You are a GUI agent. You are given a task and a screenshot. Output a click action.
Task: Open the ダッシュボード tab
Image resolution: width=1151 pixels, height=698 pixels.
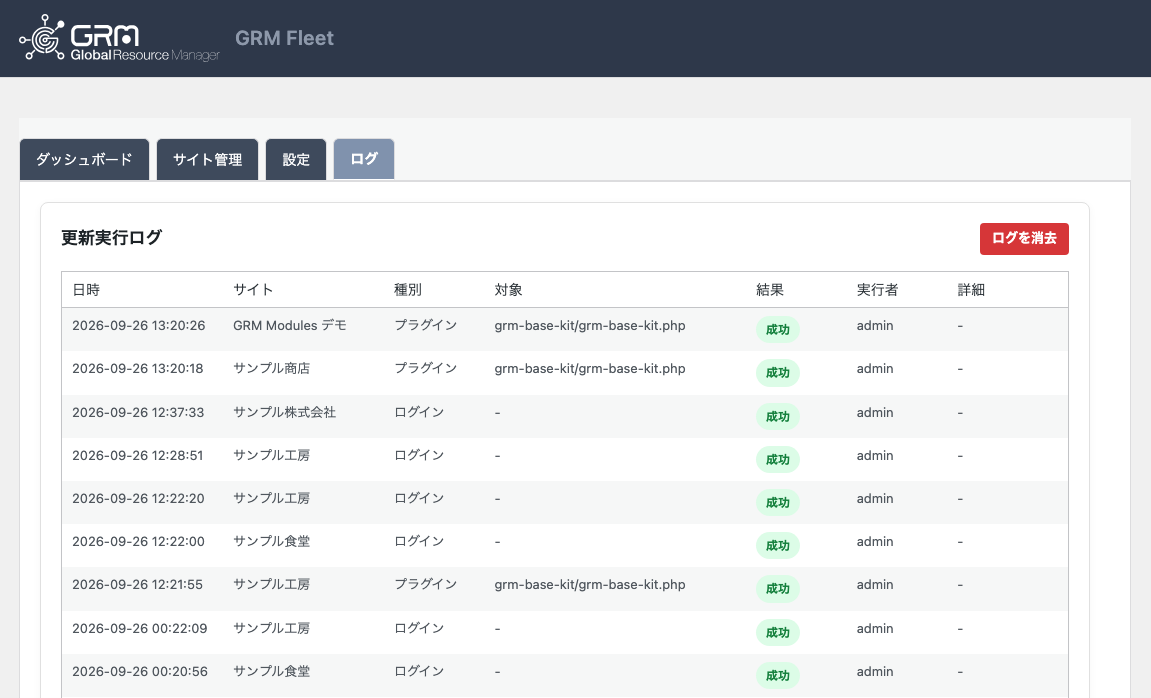pyautogui.click(x=84, y=159)
